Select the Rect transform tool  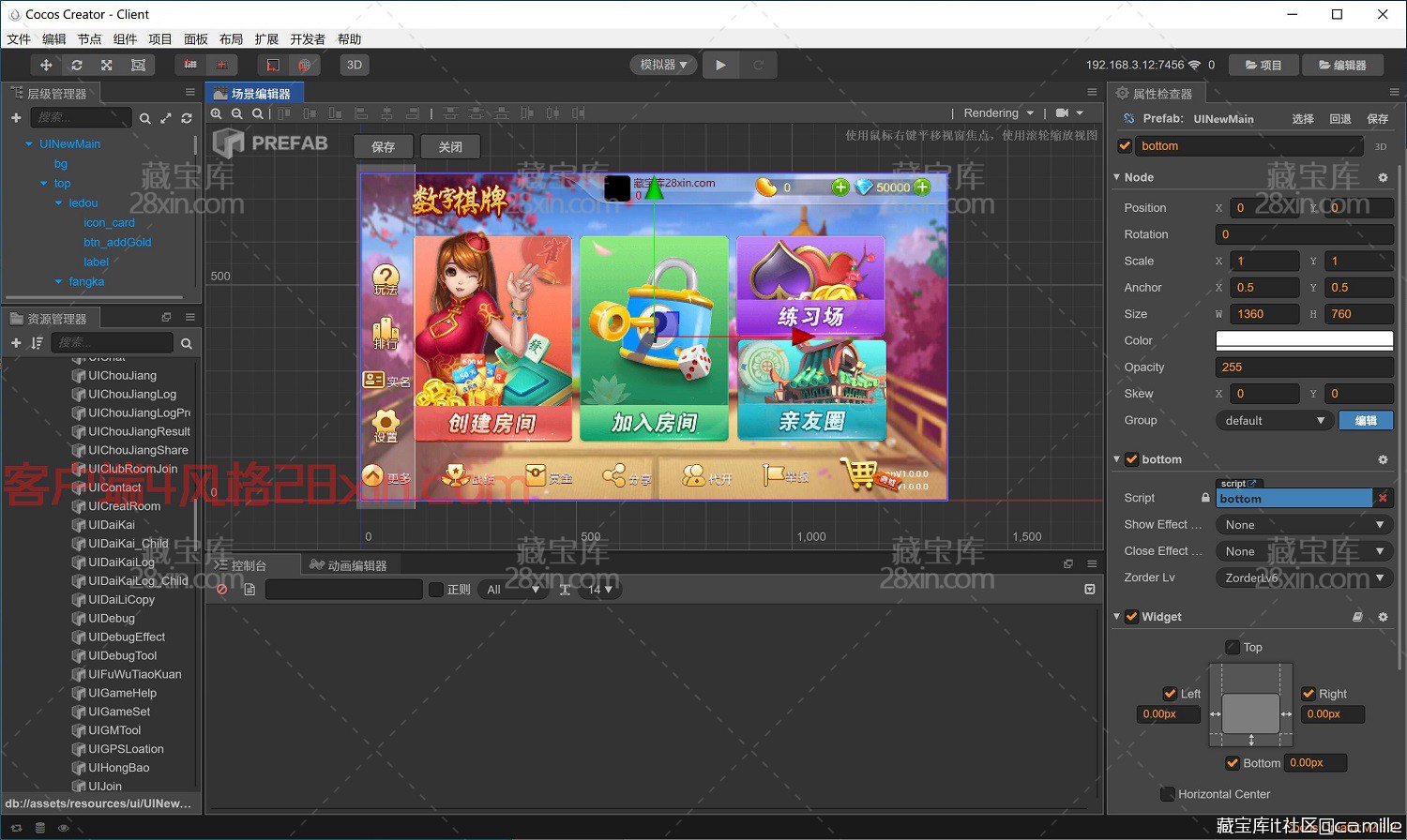tap(138, 65)
